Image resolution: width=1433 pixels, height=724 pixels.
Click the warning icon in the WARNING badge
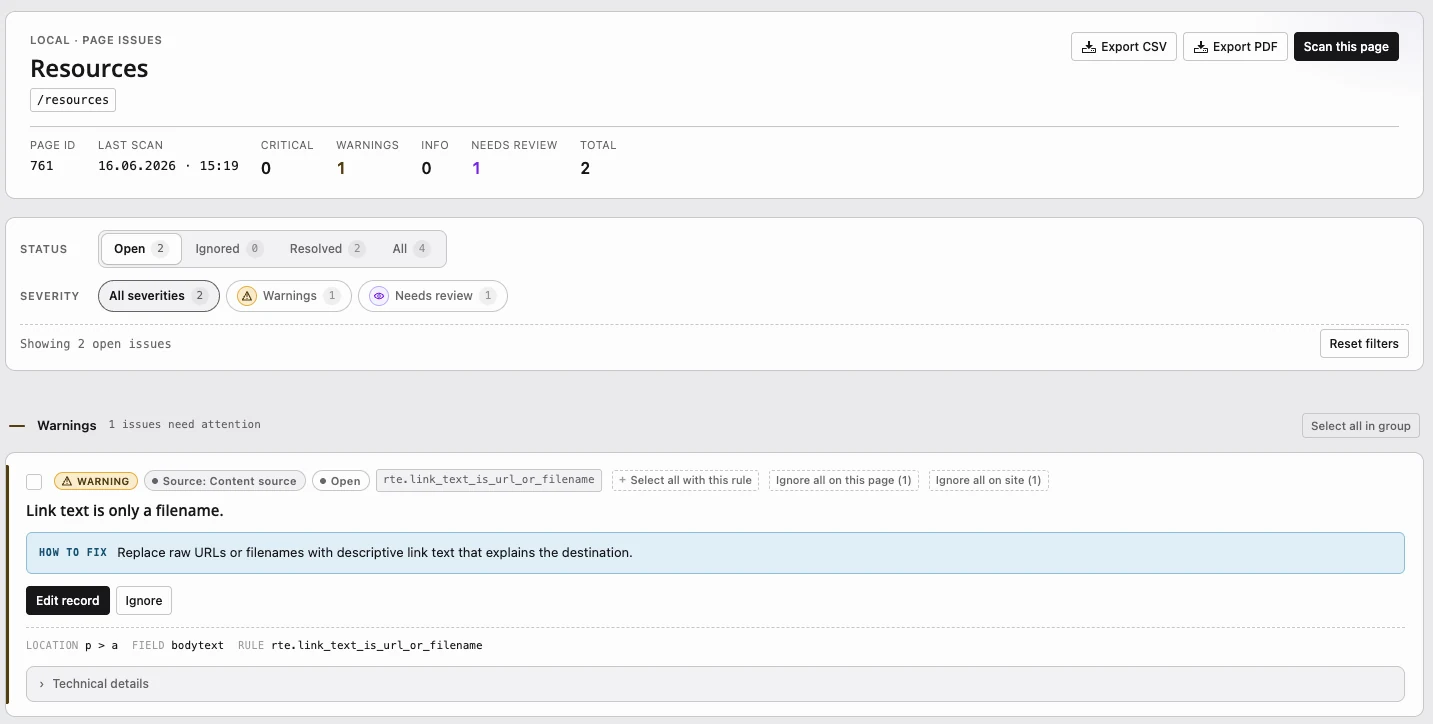click(x=67, y=481)
